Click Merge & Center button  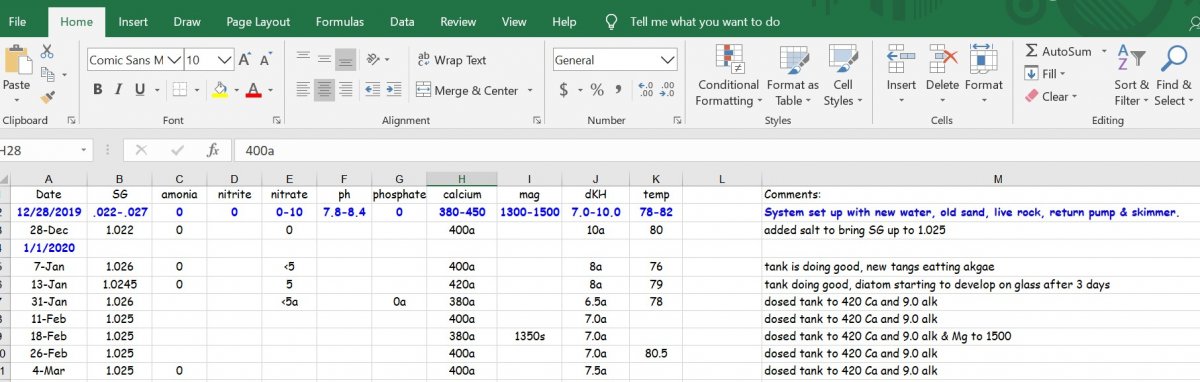click(467, 90)
